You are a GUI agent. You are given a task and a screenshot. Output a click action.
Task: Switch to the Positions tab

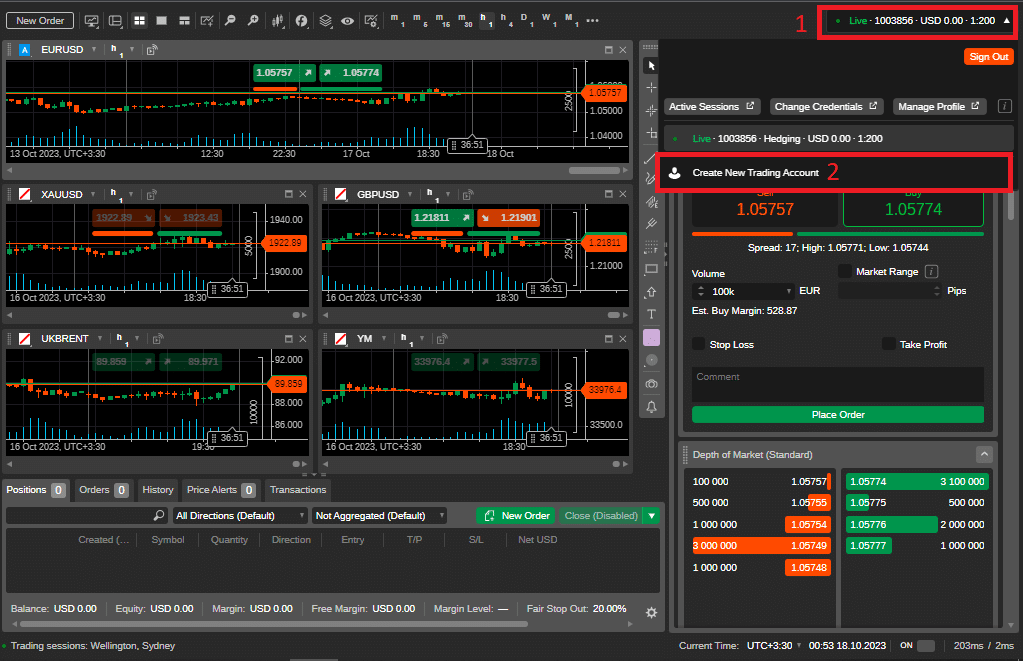(x=36, y=489)
